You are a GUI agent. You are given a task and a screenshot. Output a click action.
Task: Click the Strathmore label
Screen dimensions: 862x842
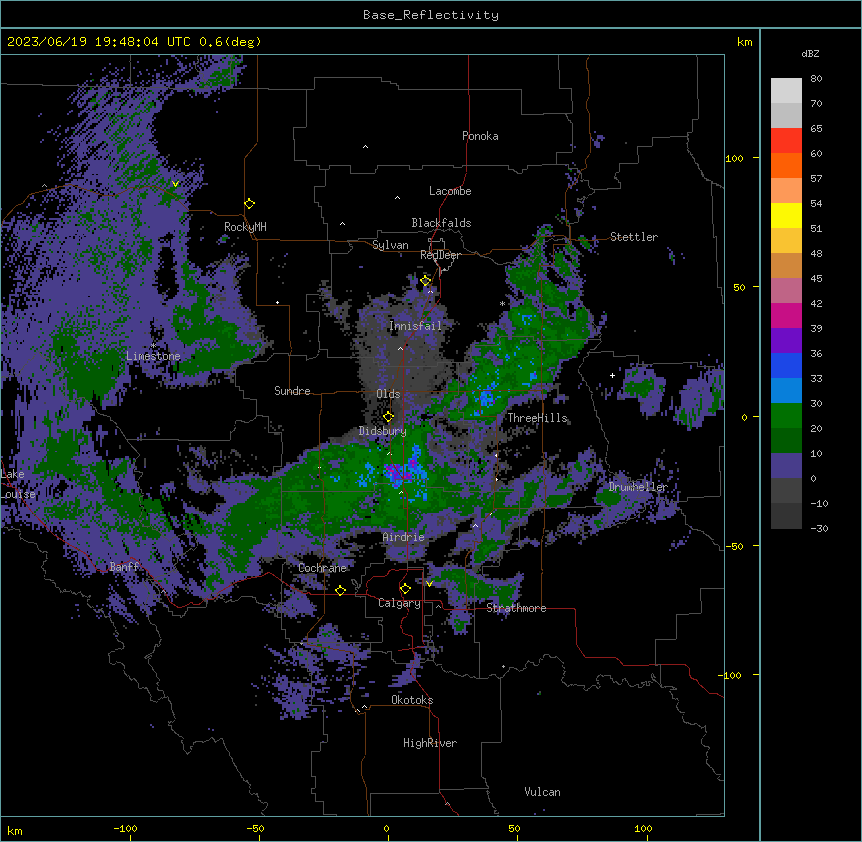coord(516,608)
